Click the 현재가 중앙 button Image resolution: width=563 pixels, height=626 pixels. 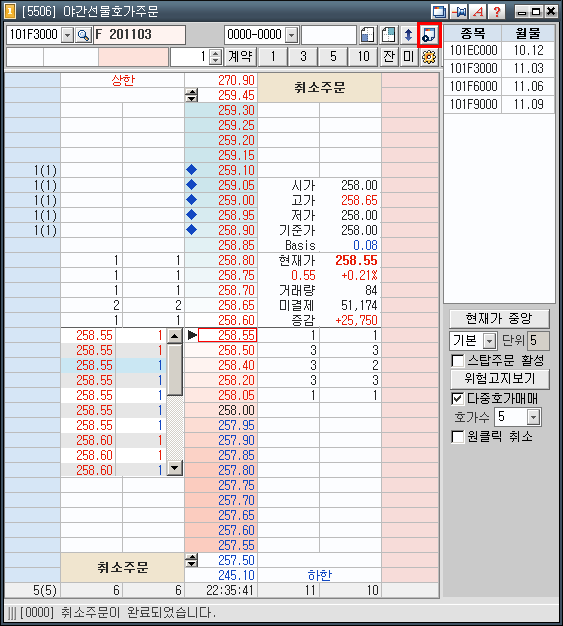point(499,319)
